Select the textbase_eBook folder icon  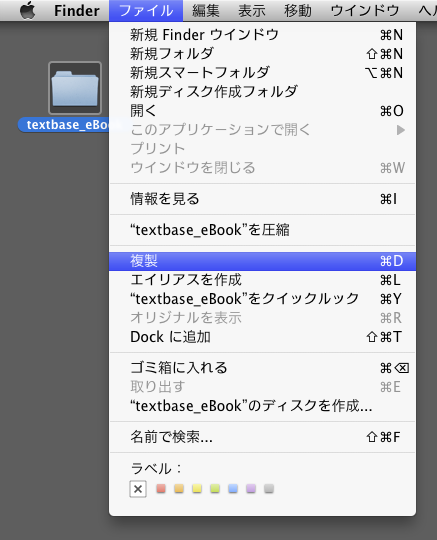point(75,88)
